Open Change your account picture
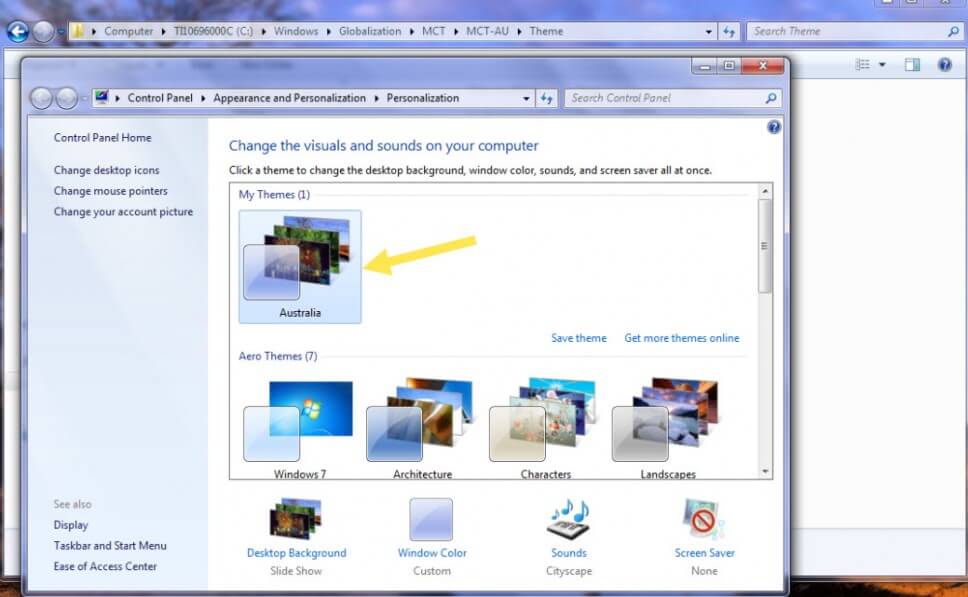 click(123, 212)
